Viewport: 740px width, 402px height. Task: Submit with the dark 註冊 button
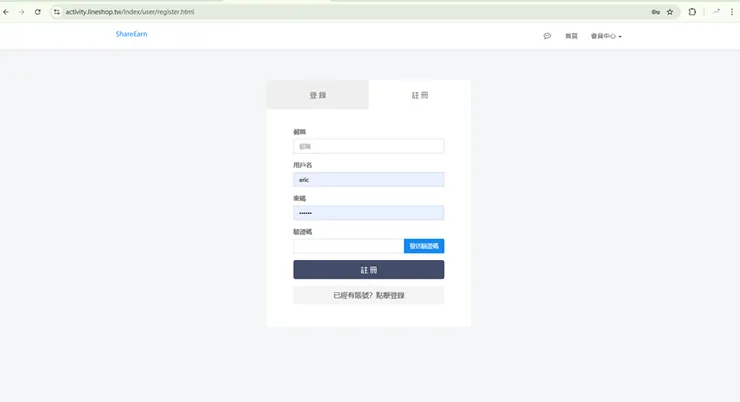(x=369, y=269)
